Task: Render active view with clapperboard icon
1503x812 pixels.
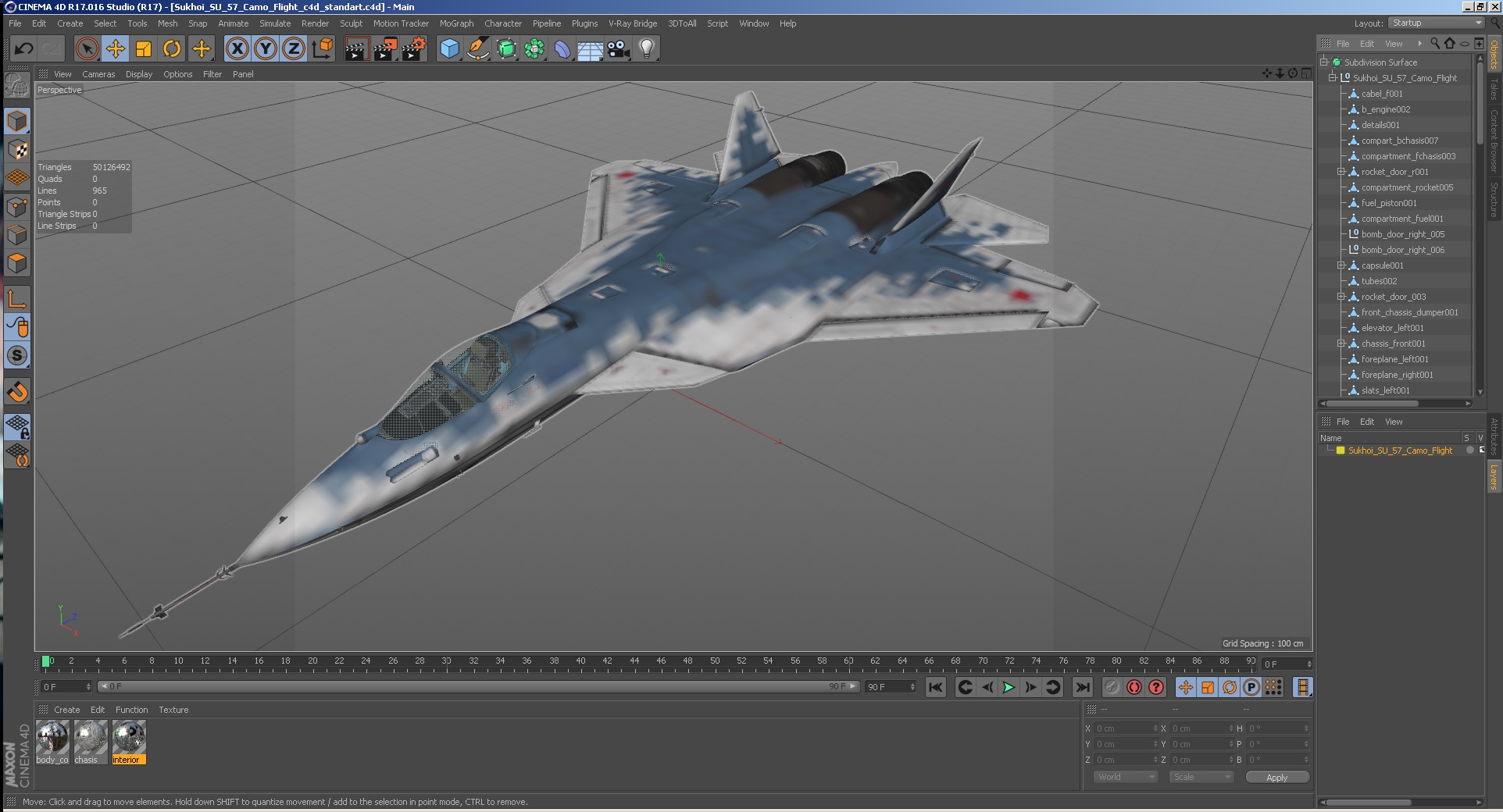Action: [x=356, y=49]
